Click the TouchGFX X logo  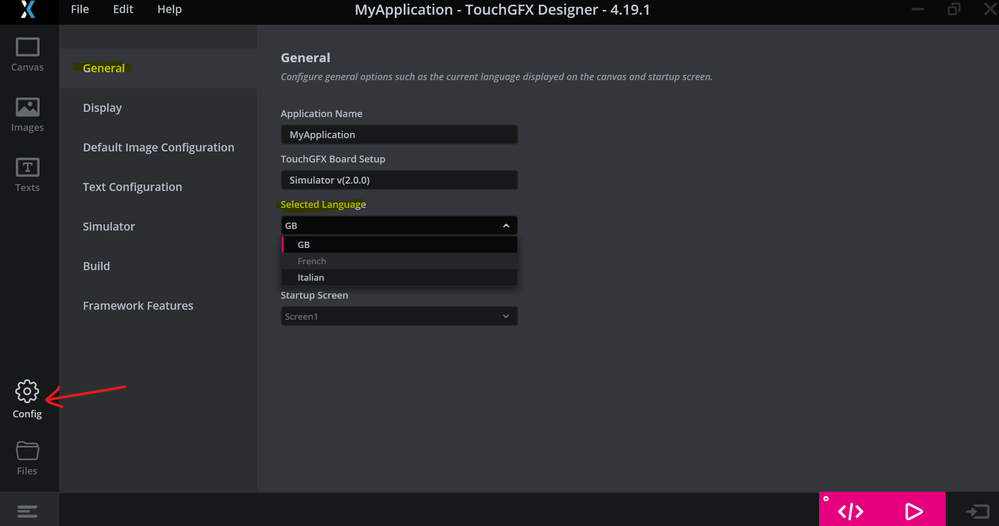click(x=27, y=10)
